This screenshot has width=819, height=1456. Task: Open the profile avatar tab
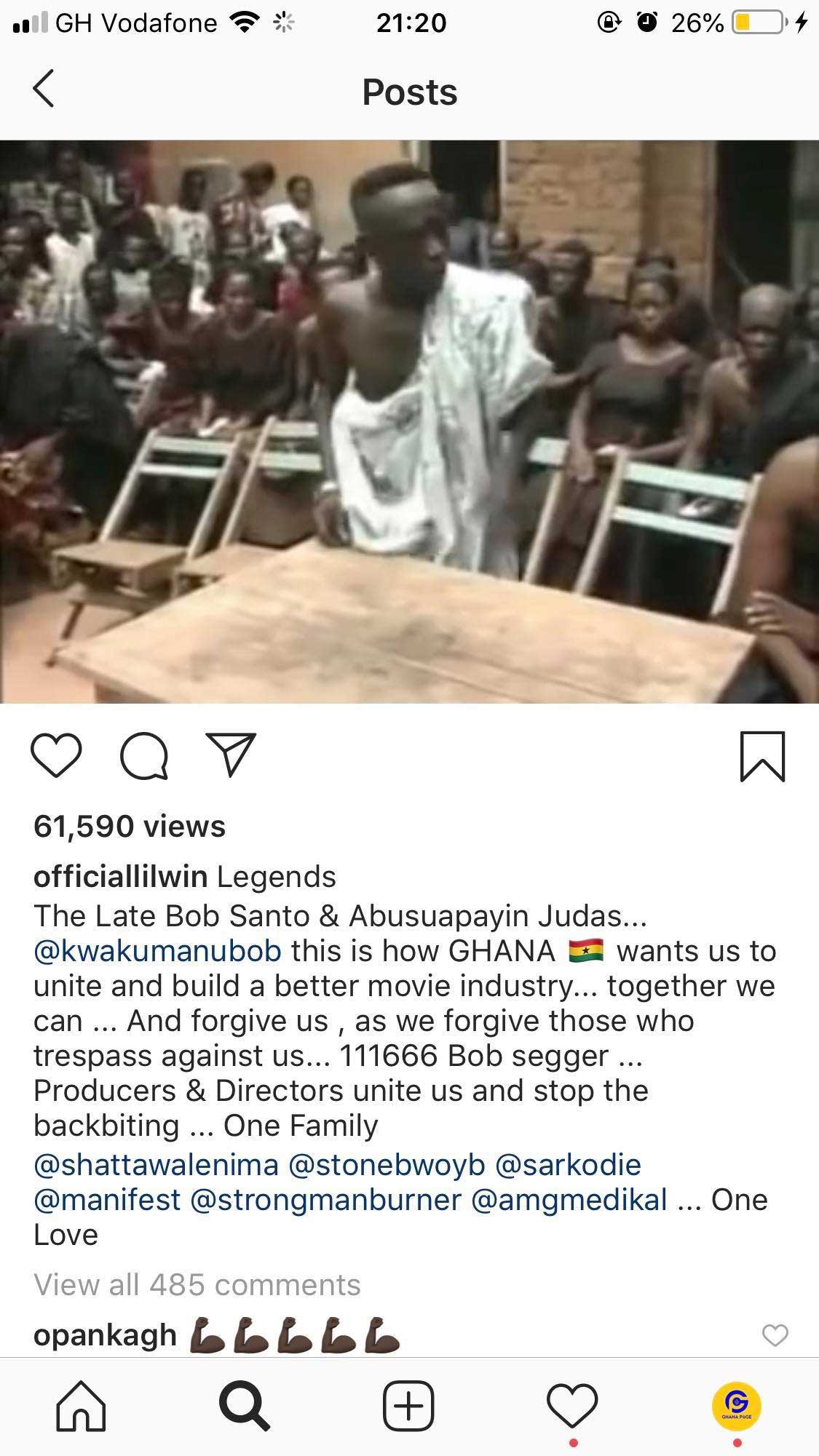tap(737, 1405)
